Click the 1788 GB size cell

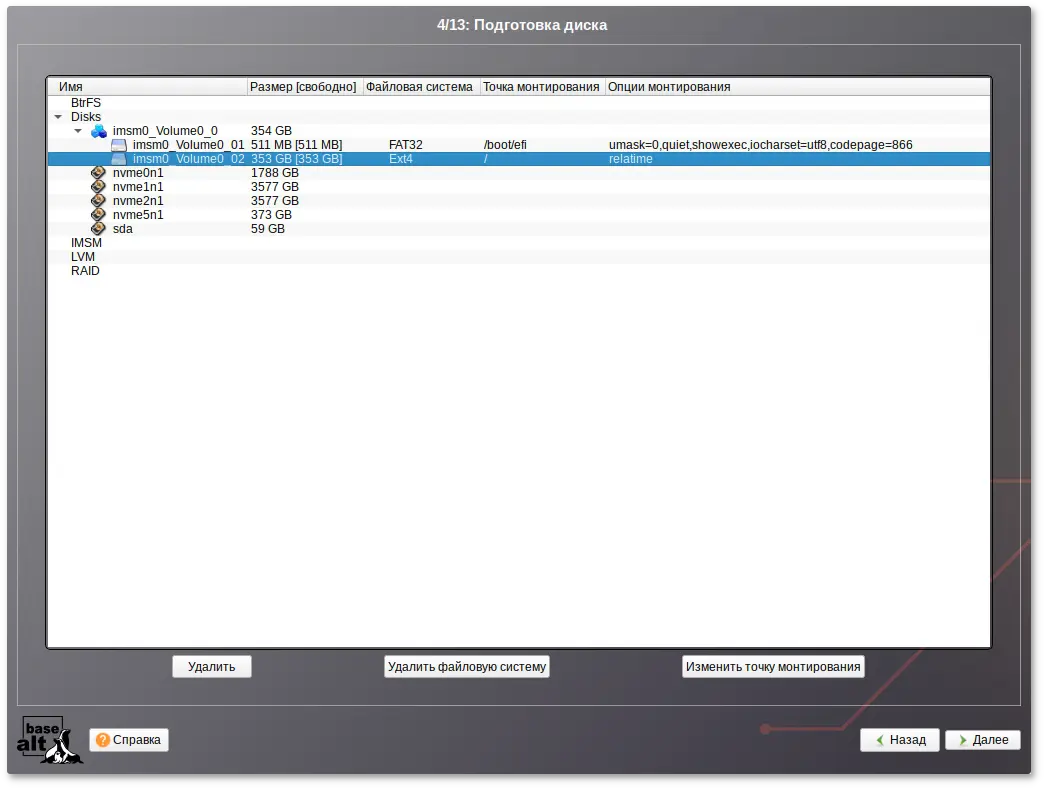[x=274, y=173]
